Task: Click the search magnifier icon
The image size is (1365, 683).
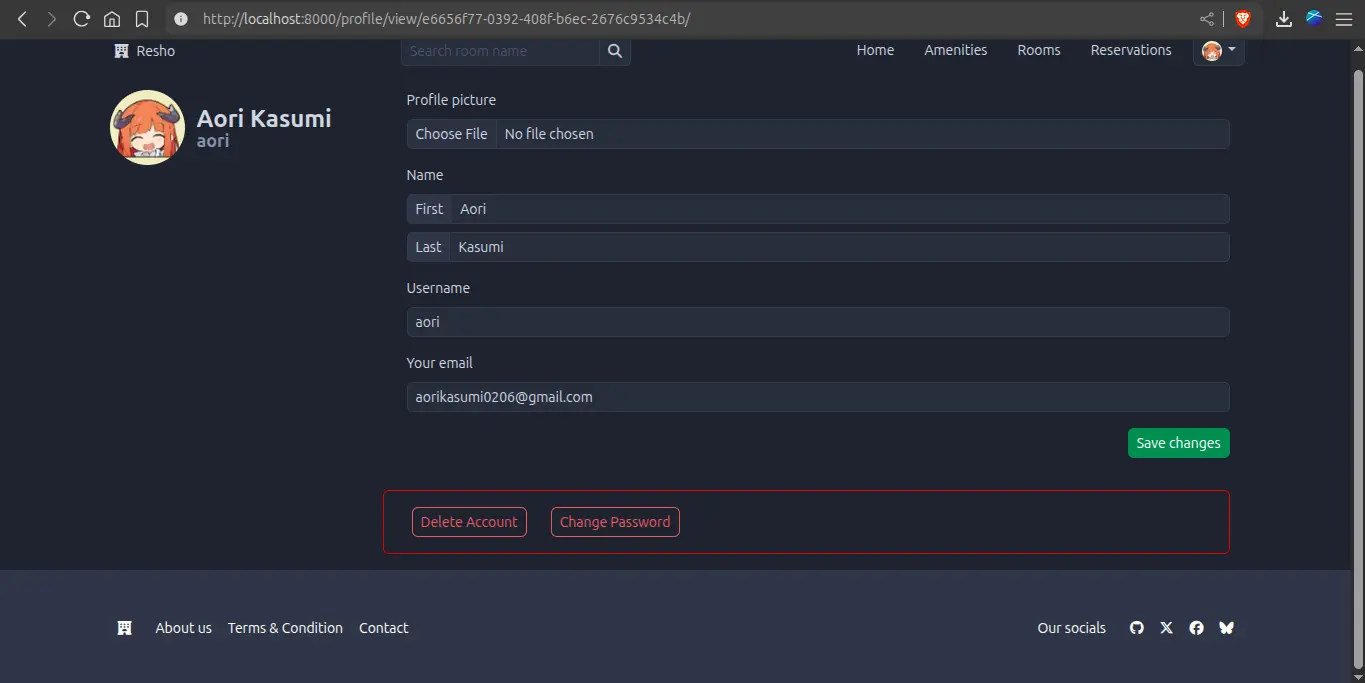Action: point(615,51)
